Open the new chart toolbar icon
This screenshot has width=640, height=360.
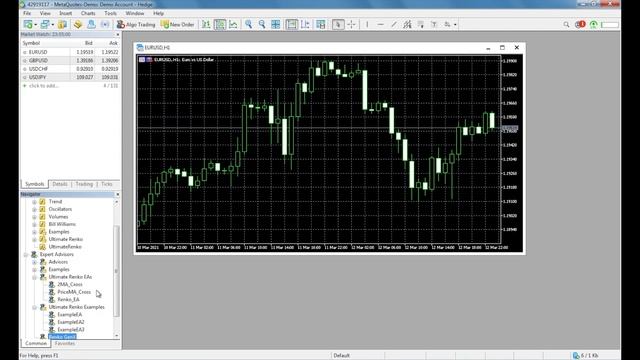coord(28,24)
